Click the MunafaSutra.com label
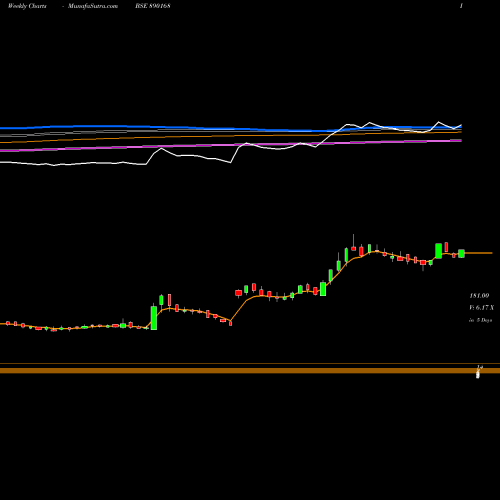 click(93, 6)
